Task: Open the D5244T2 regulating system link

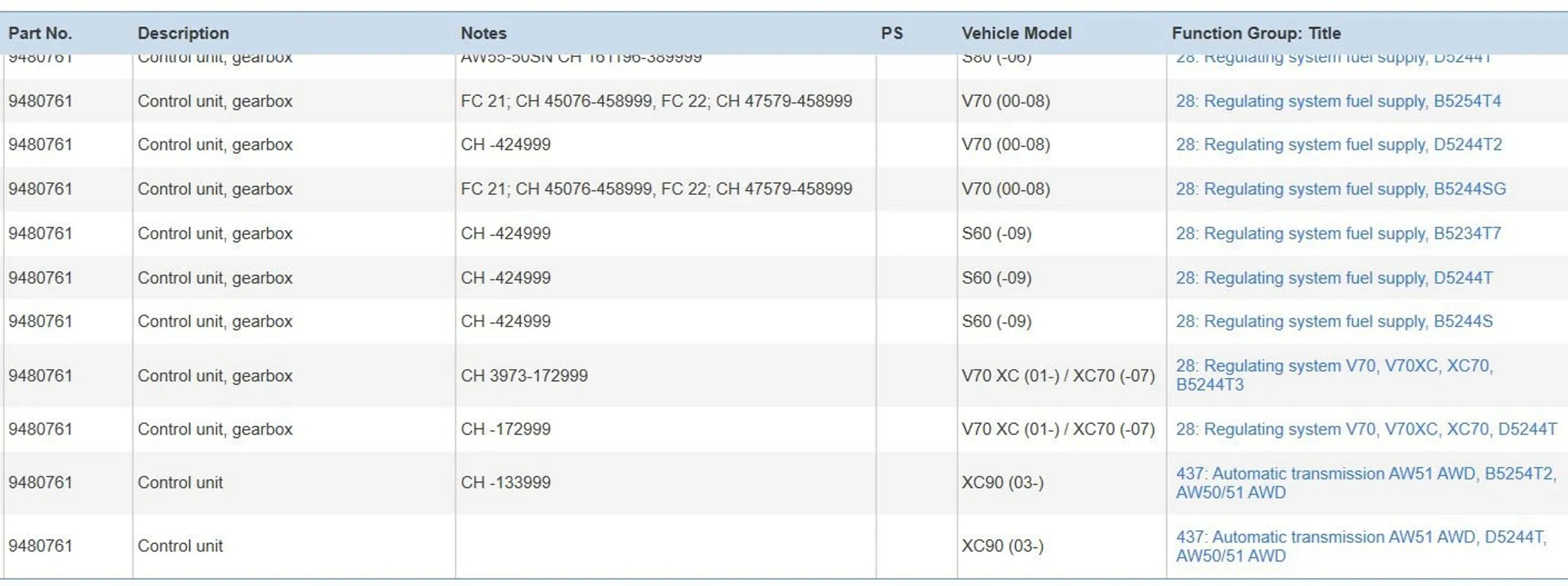Action: click(1338, 145)
